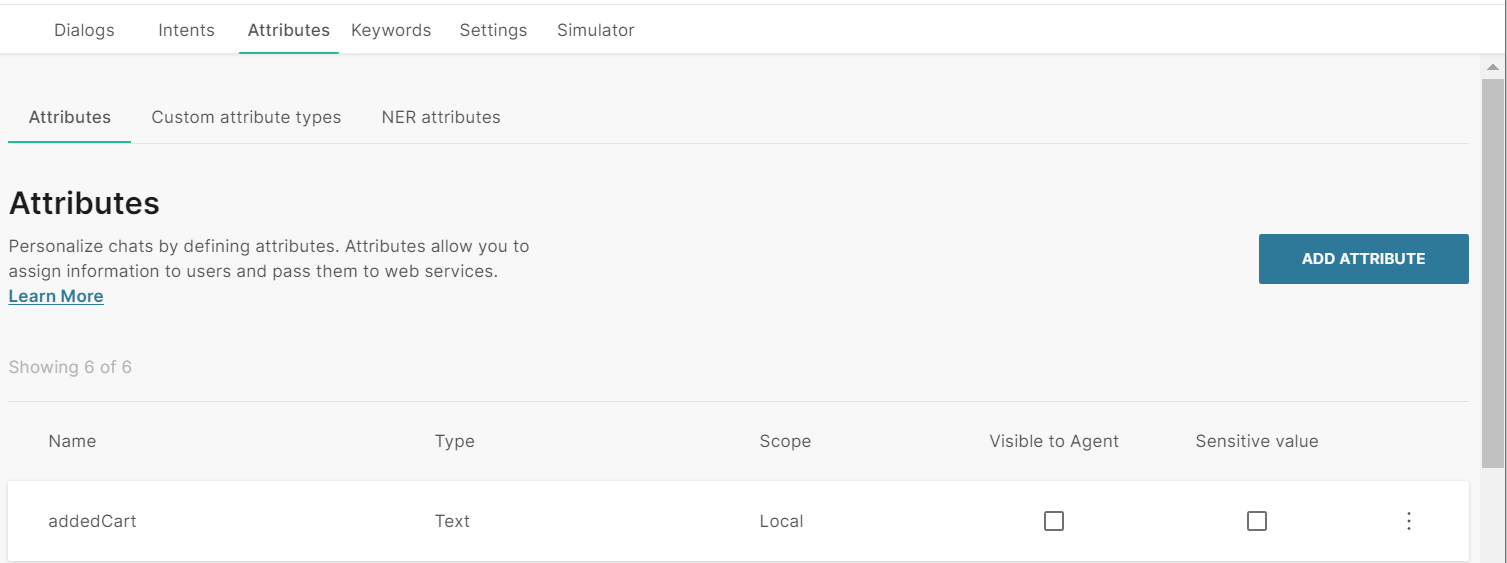Image resolution: width=1507 pixels, height=563 pixels.
Task: Select the top Attributes tab
Action: tap(289, 30)
